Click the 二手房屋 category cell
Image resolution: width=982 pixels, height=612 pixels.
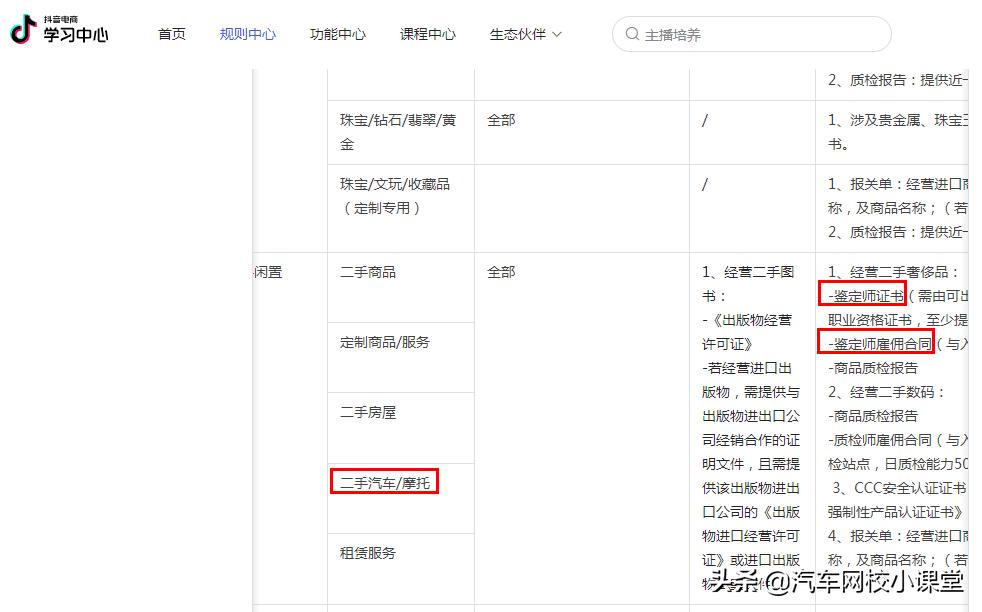pyautogui.click(x=367, y=411)
